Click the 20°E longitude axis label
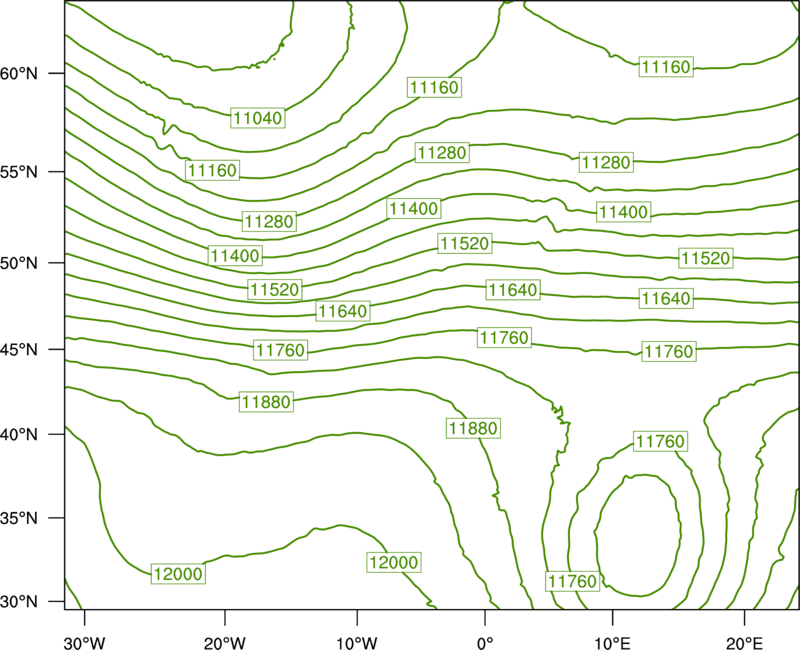Screen dimensions: 800x650 pyautogui.click(x=745, y=643)
